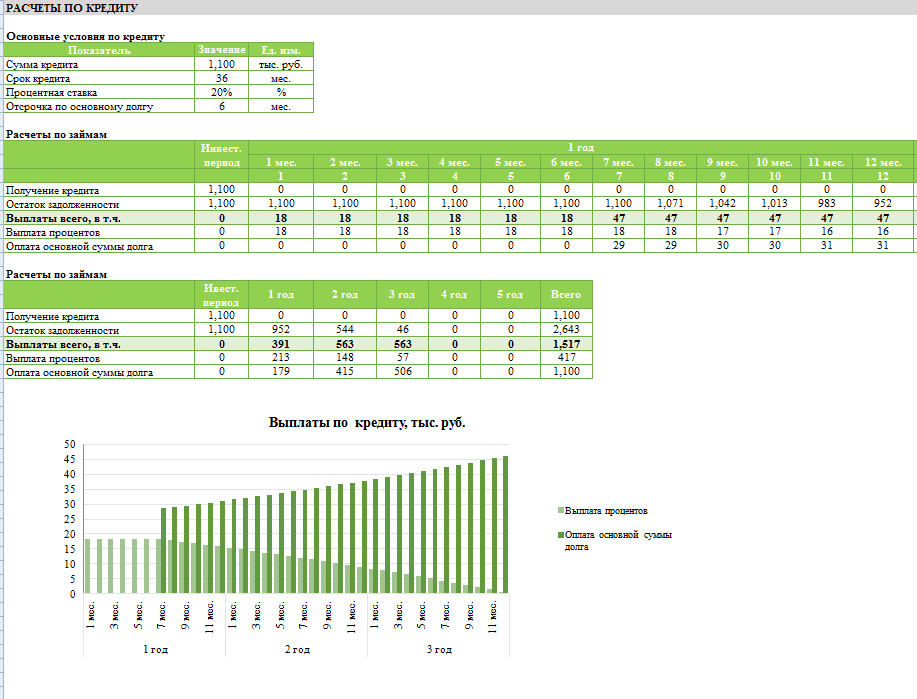Viewport: 917px width, 699px height.
Task: Select '563' total payments under 2 год
Action: coord(344,344)
